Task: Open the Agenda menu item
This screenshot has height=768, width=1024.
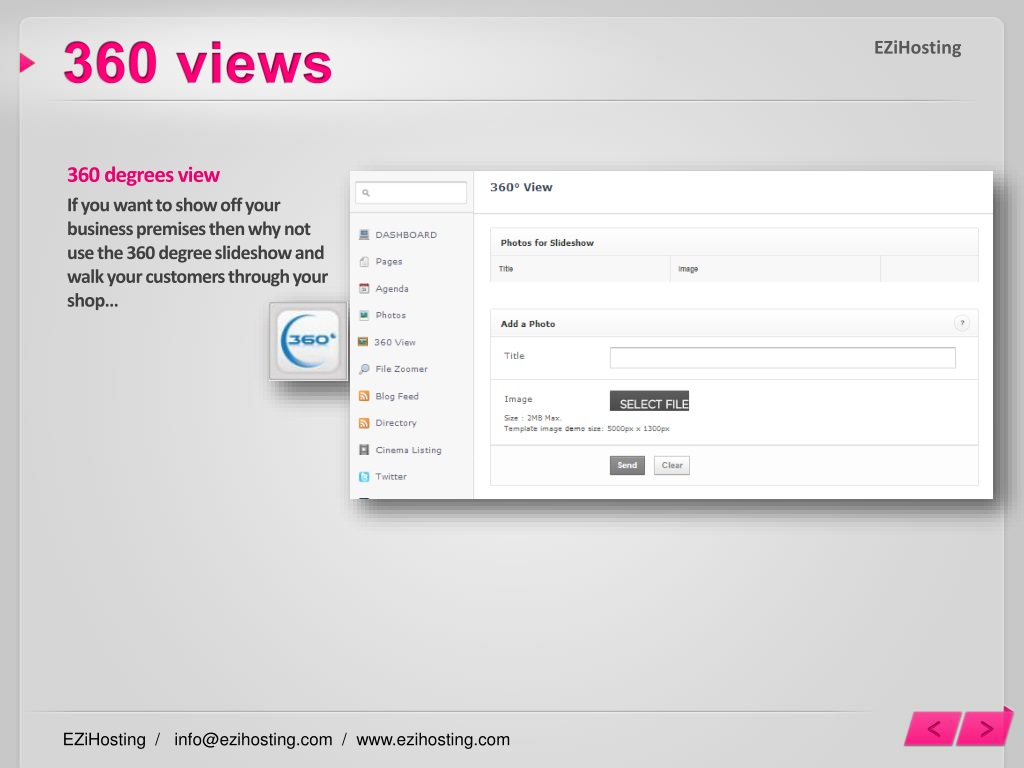Action: click(x=392, y=289)
